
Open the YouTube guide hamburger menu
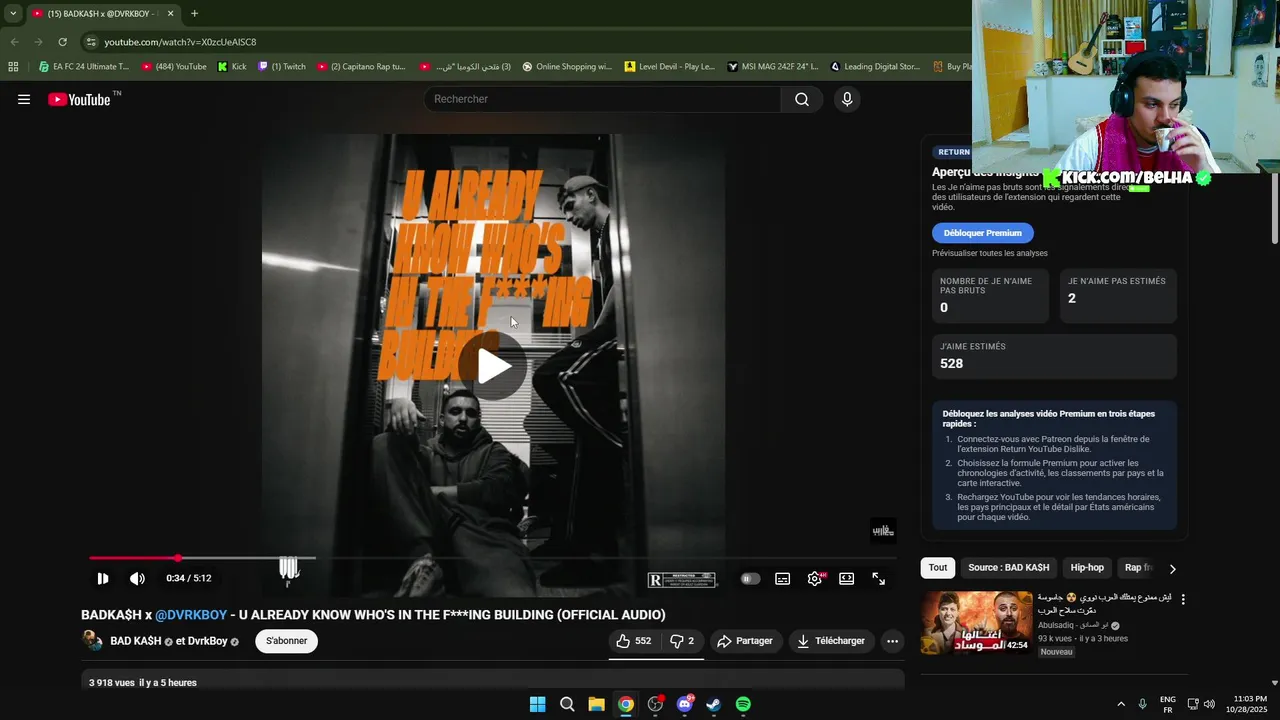[x=24, y=99]
